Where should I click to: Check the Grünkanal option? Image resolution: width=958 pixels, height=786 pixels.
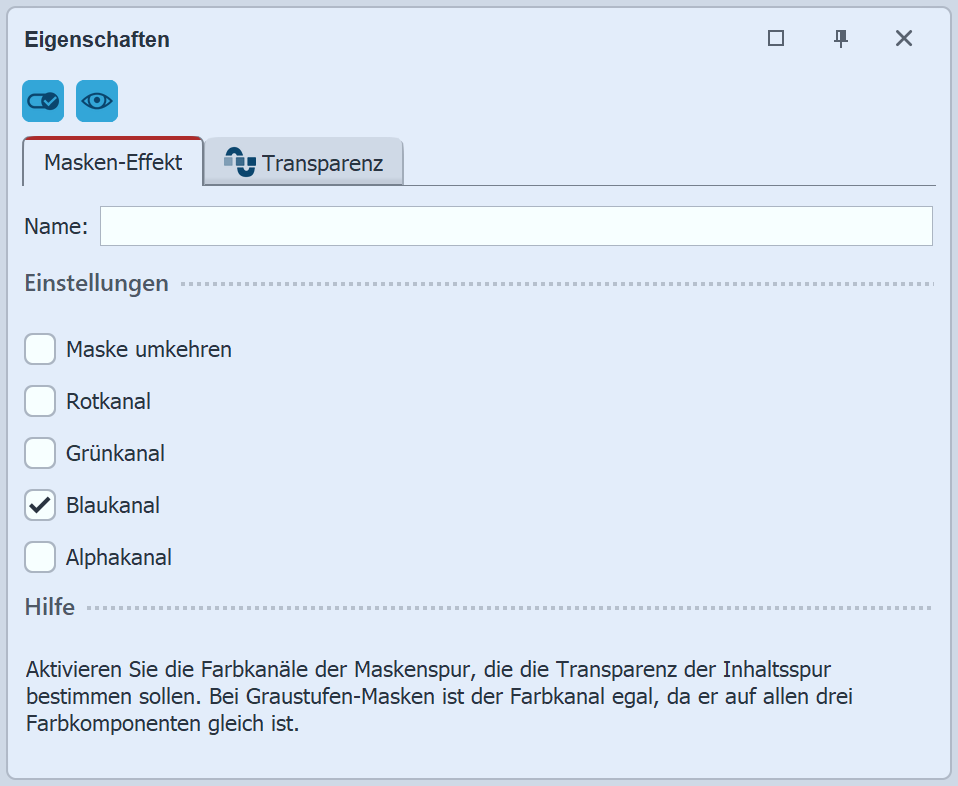[39, 453]
